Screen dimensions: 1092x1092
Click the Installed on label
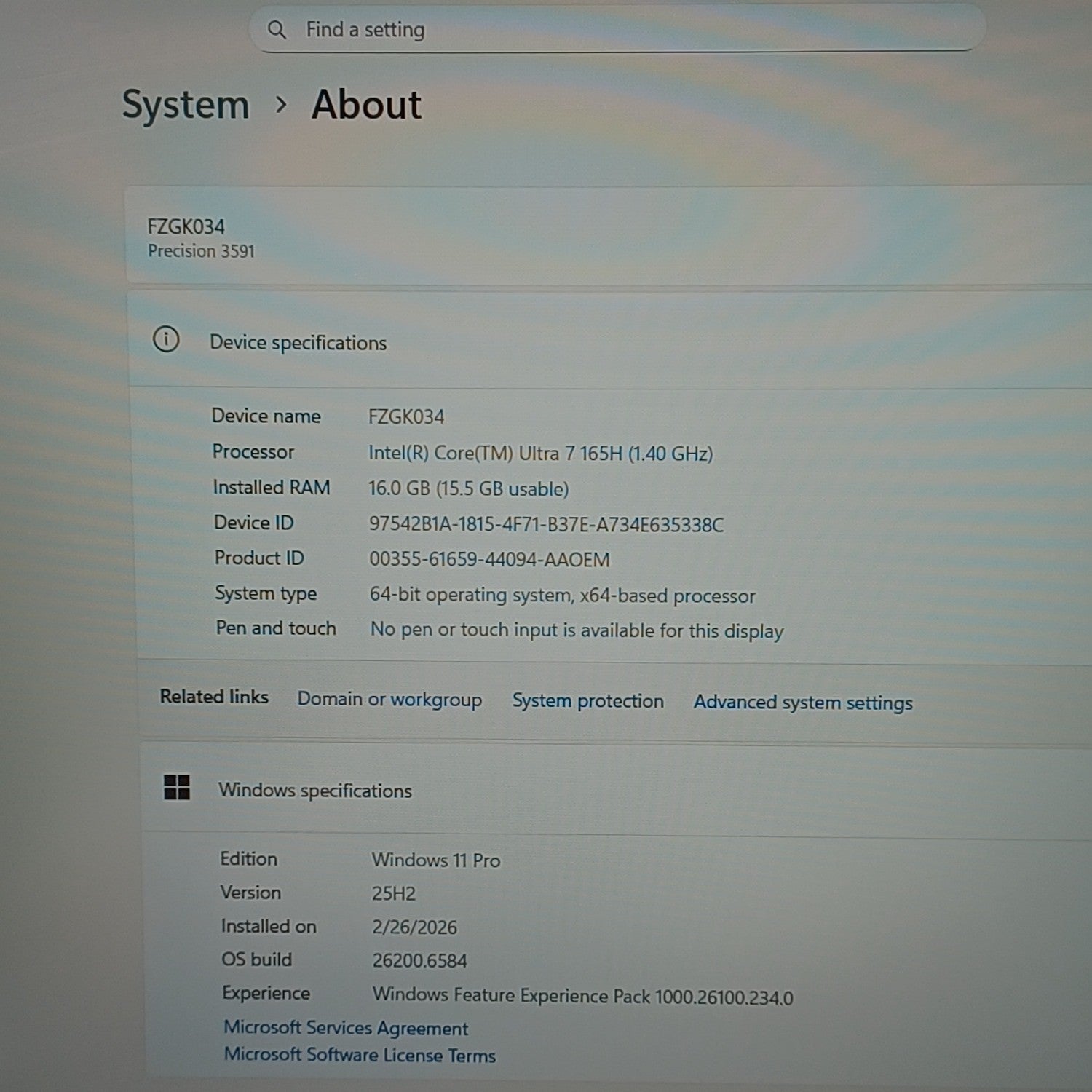pos(269,926)
